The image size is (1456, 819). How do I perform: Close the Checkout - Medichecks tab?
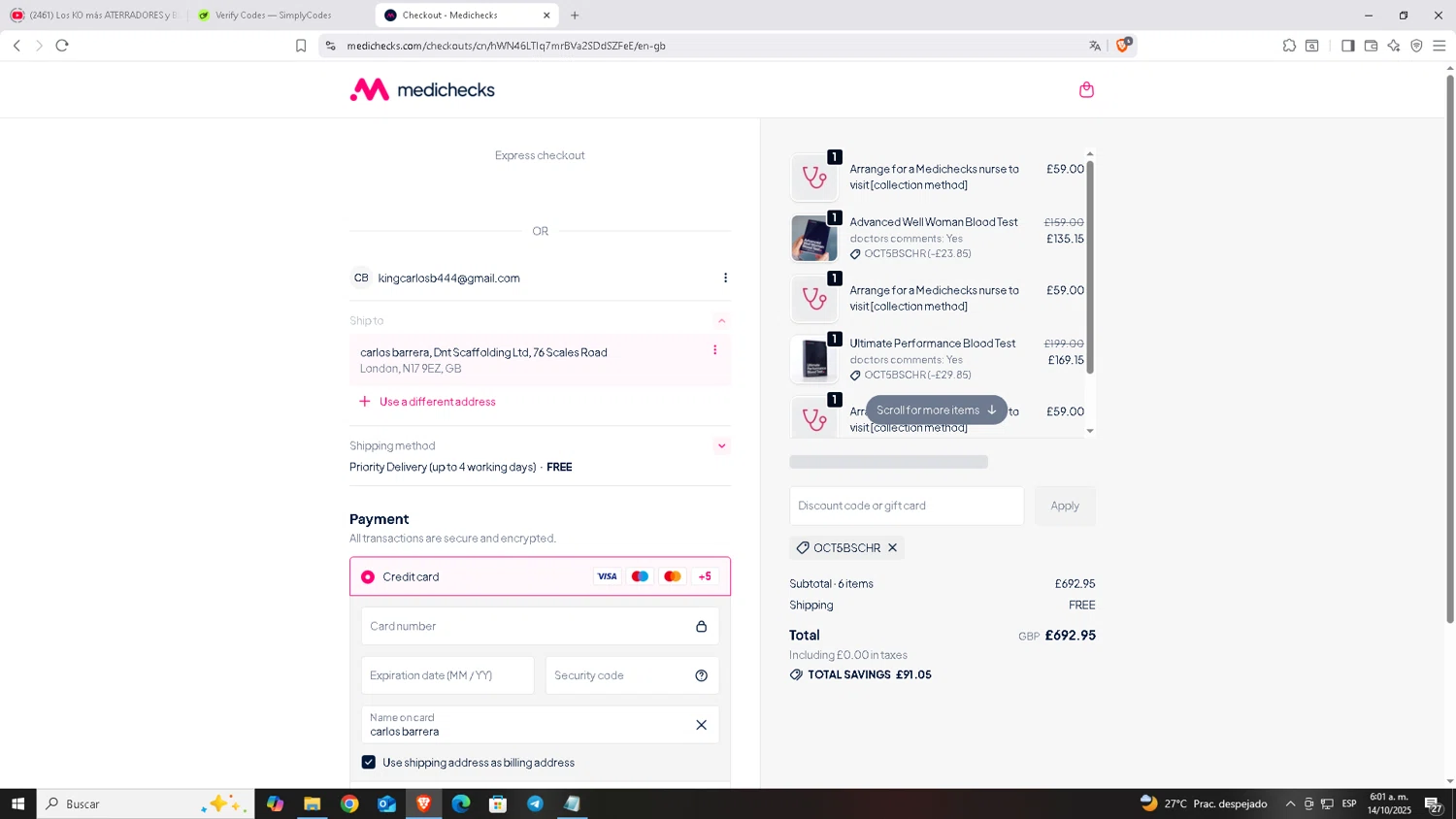click(x=546, y=16)
